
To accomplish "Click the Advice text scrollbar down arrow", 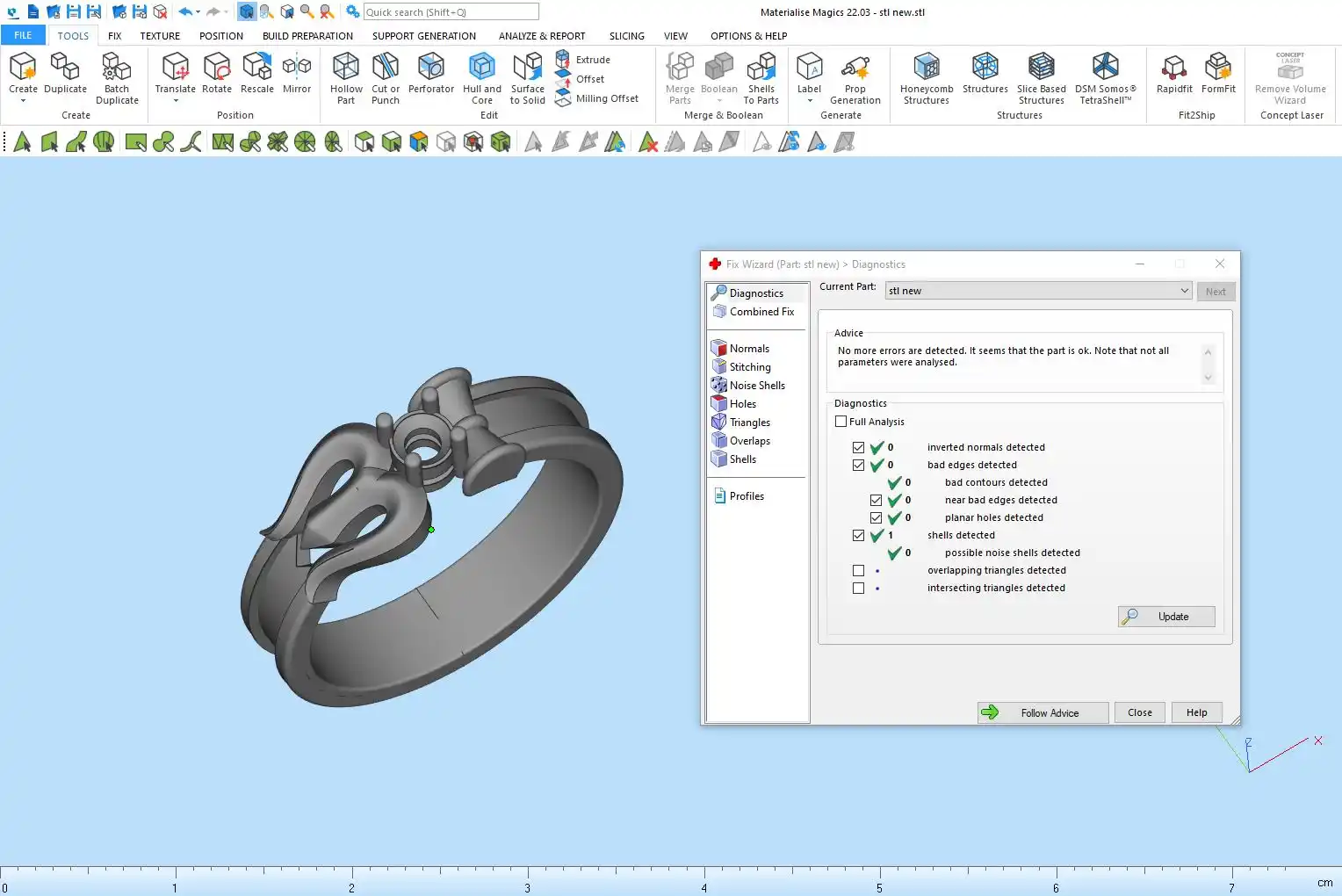I will pos(1208,378).
